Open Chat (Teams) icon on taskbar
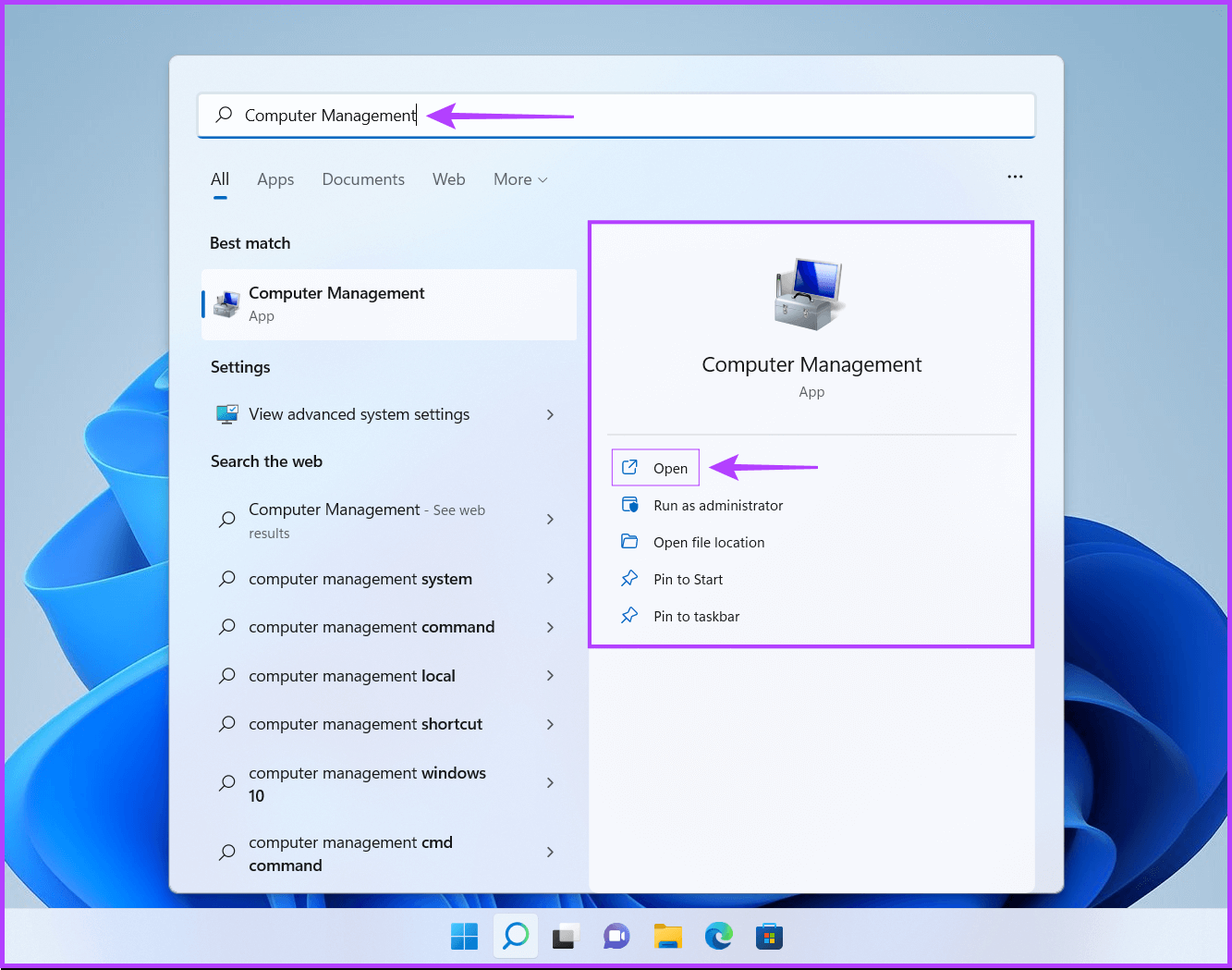This screenshot has height=970, width=1232. click(616, 937)
